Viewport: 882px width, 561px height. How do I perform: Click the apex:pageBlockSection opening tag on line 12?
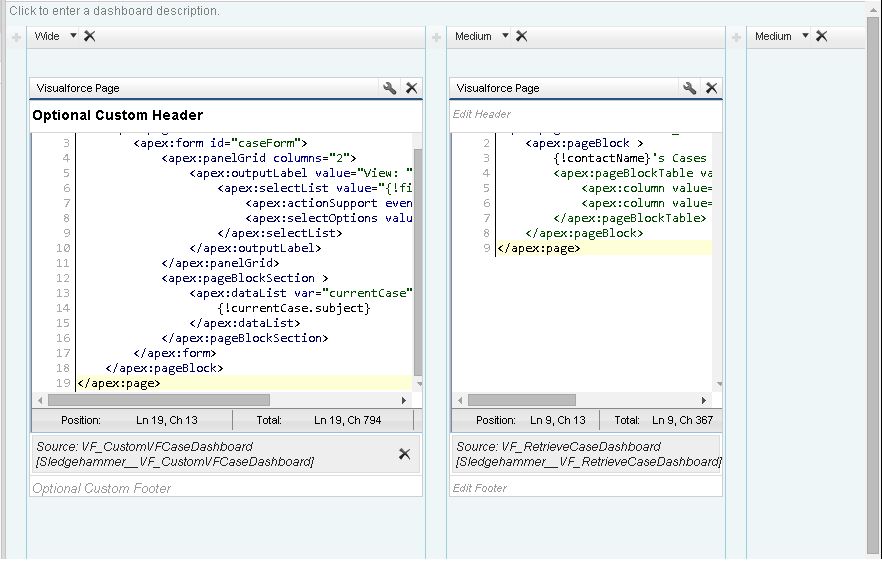pos(245,278)
